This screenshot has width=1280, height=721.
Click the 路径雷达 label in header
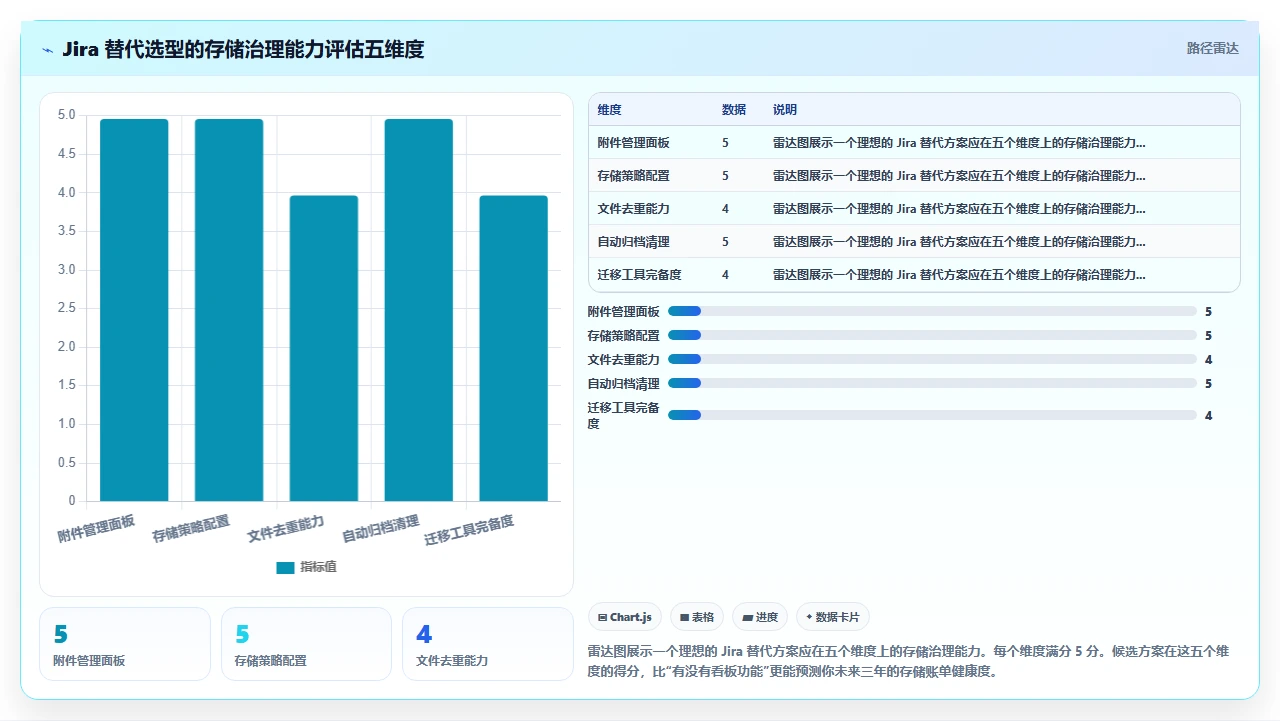(1212, 48)
